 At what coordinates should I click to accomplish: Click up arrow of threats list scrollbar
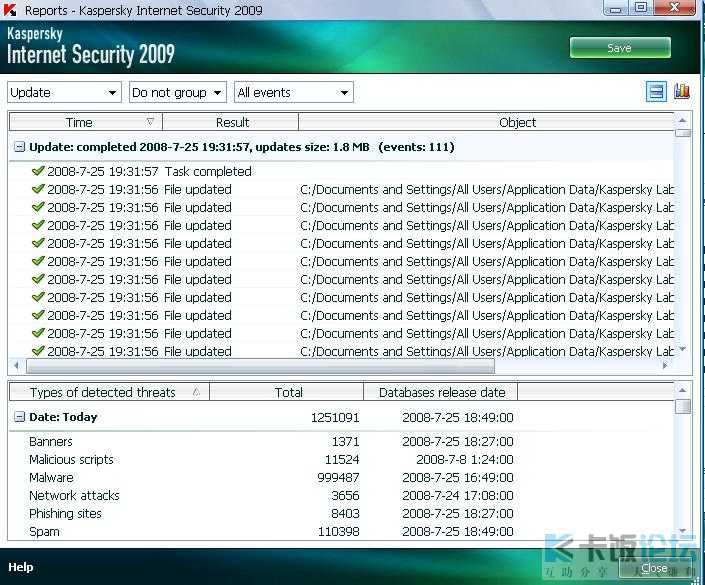point(683,390)
